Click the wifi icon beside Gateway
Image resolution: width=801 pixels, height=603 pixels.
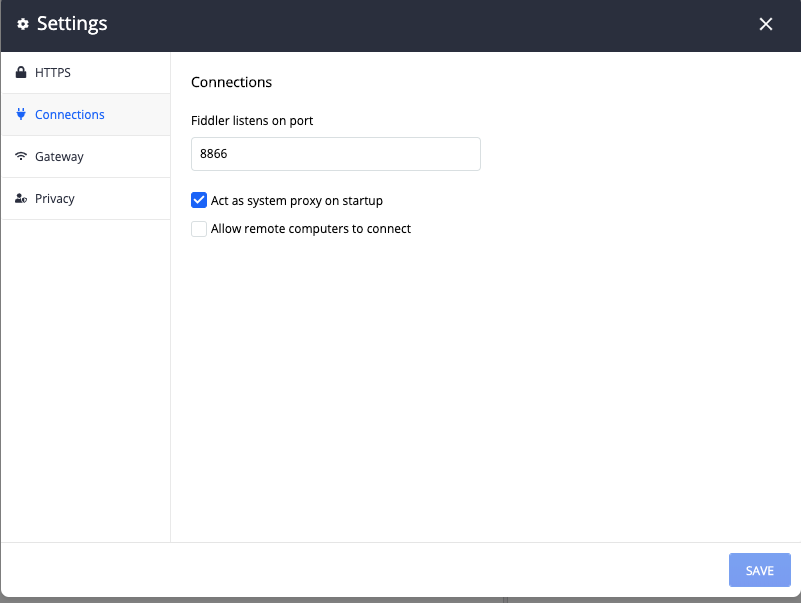tap(21, 157)
